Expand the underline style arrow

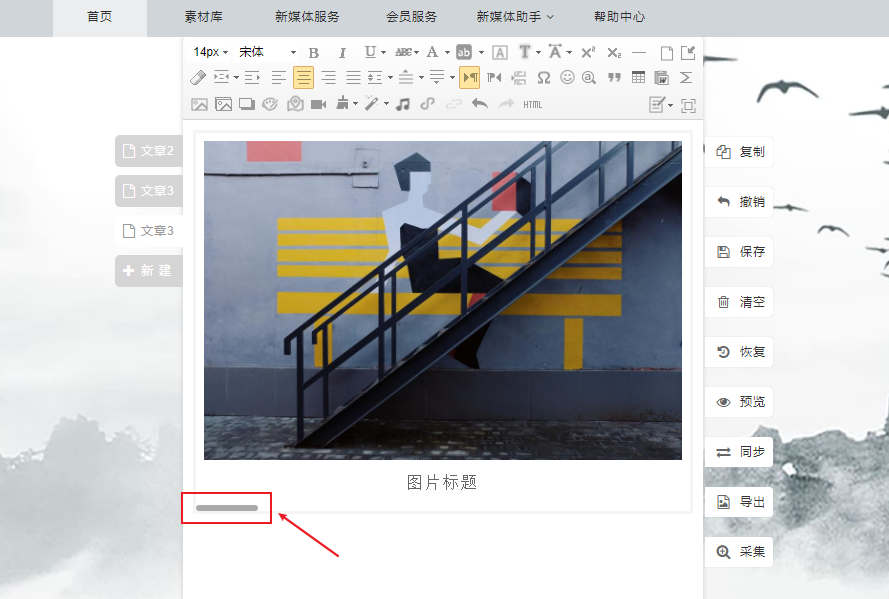383,53
